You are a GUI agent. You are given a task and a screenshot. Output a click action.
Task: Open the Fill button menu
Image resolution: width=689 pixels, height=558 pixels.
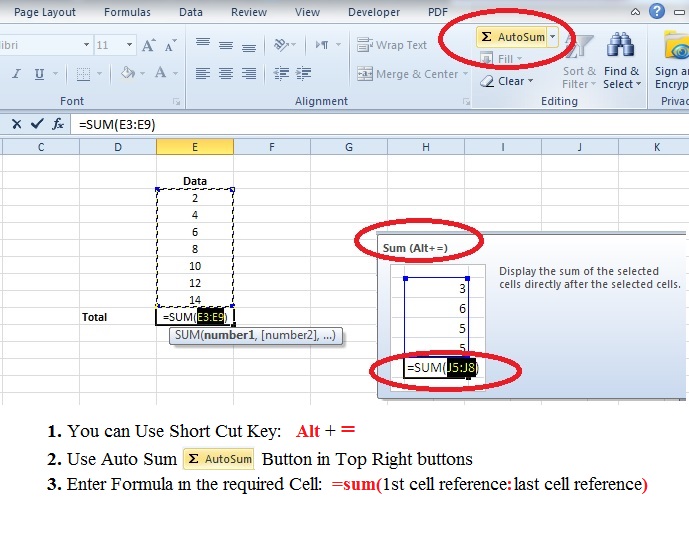pyautogui.click(x=501, y=58)
